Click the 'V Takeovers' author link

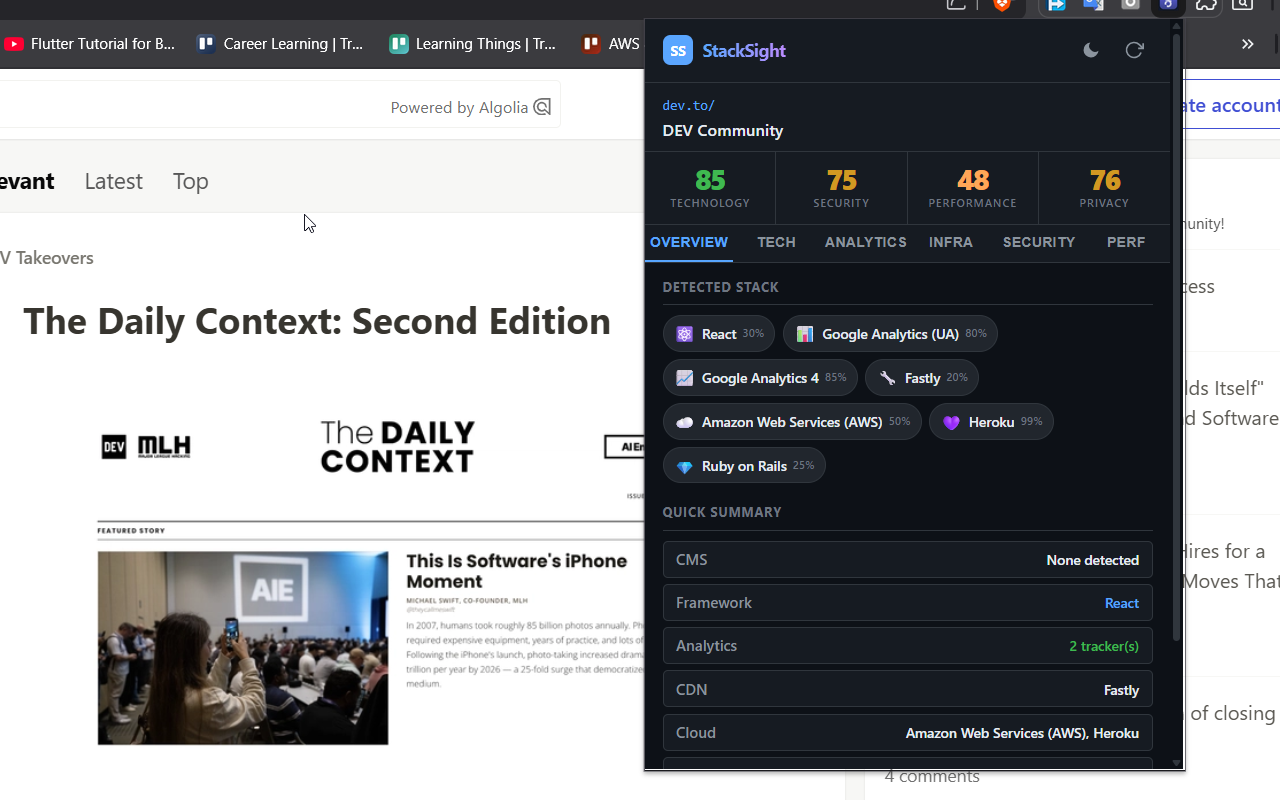tap(47, 258)
